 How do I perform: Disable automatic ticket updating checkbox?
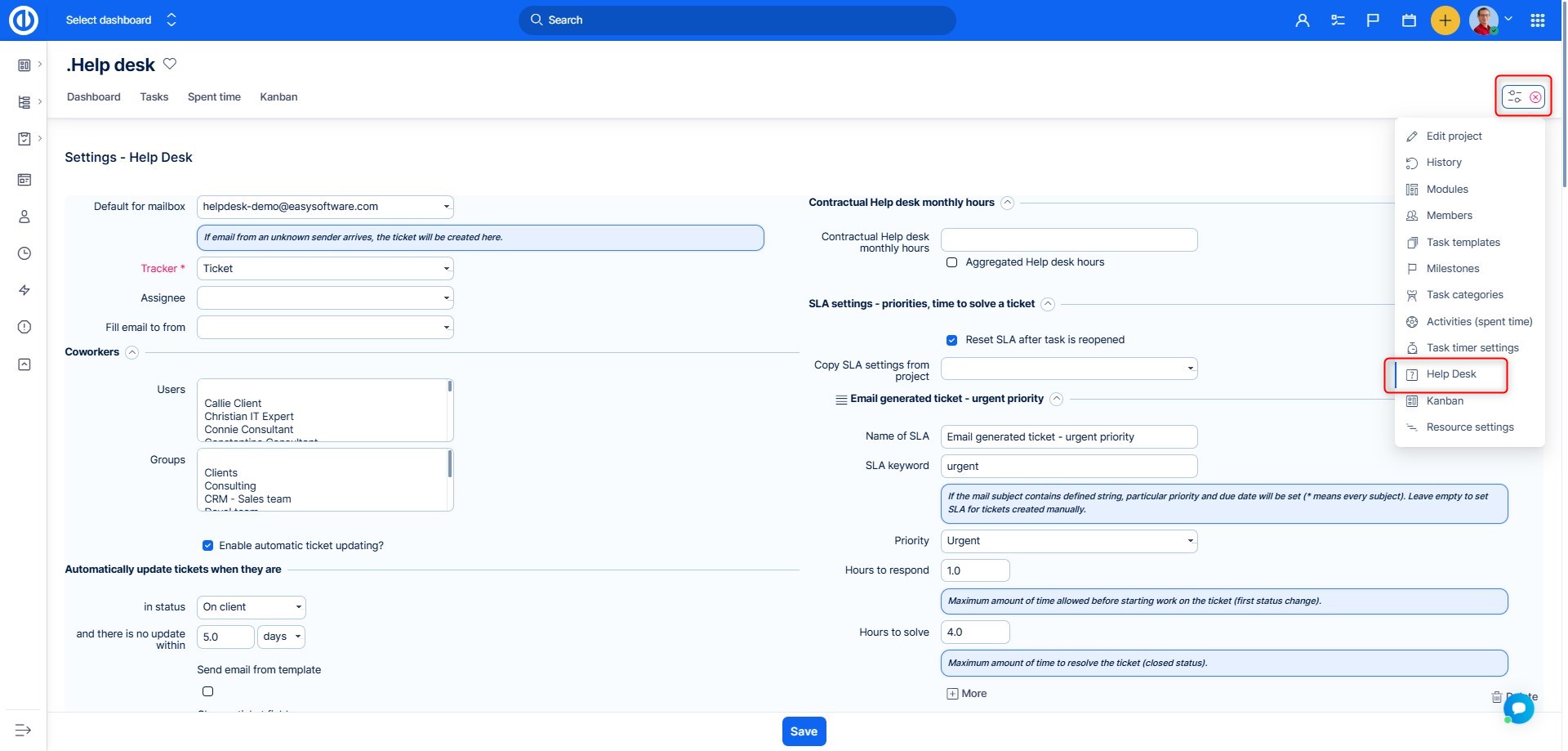[207, 545]
